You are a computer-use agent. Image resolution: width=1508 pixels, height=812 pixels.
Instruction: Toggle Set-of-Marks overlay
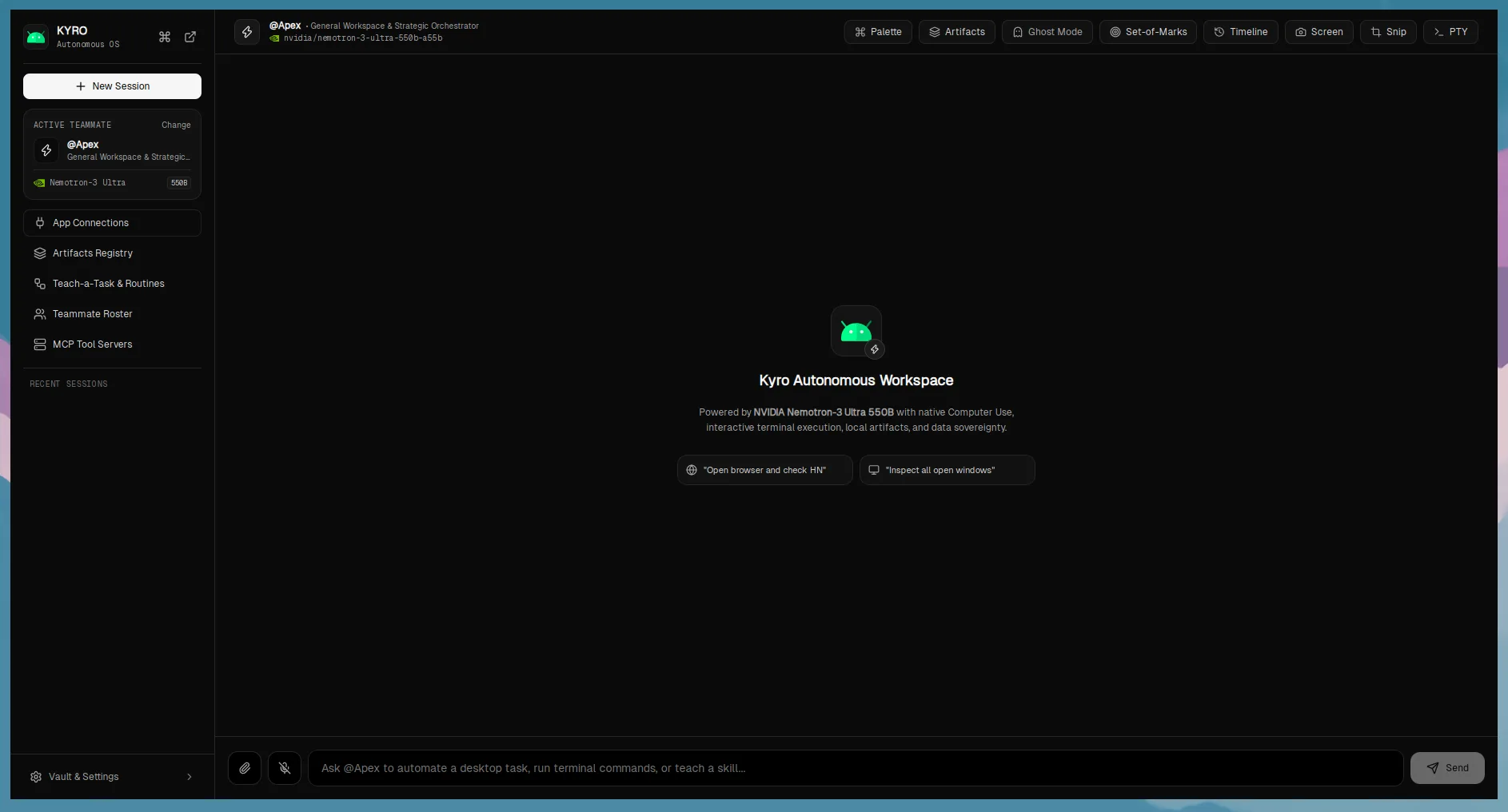1148,32
